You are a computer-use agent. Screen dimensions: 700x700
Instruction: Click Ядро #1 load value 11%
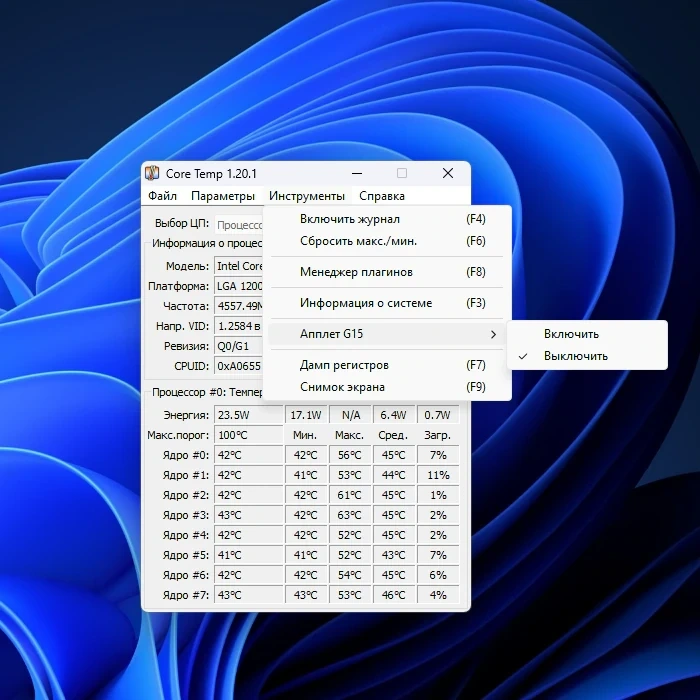pyautogui.click(x=438, y=475)
